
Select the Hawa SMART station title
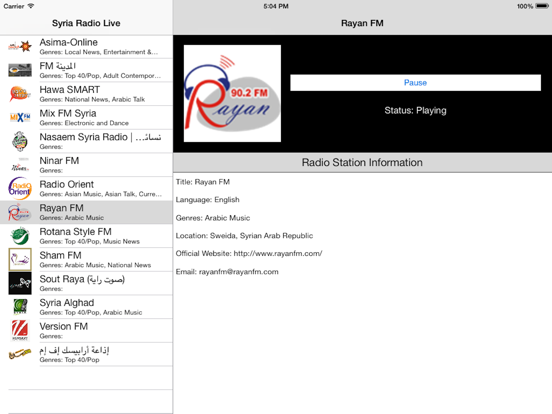(70, 89)
